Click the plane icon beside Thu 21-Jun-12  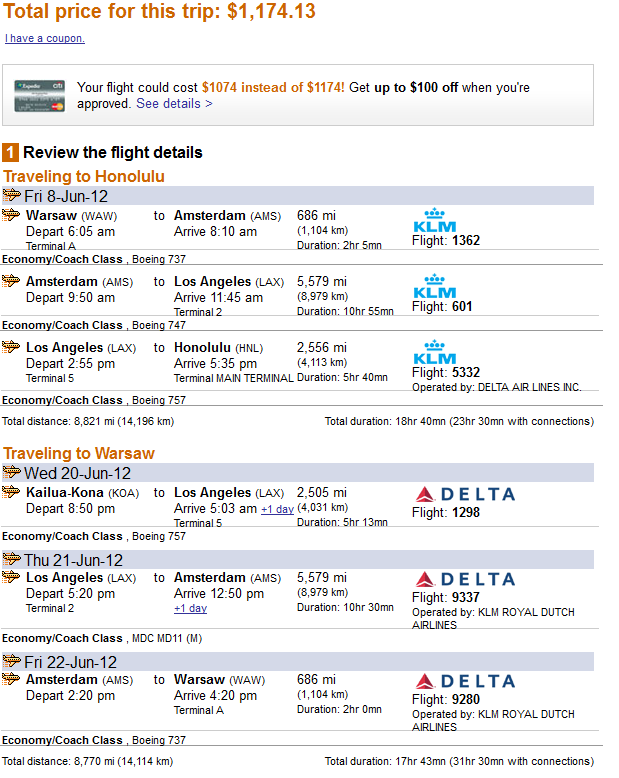click(11, 559)
